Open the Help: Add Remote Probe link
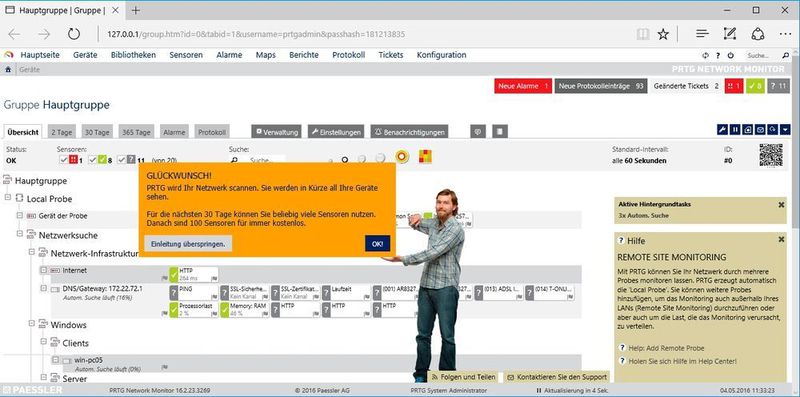This screenshot has height=397, width=800. [x=666, y=348]
